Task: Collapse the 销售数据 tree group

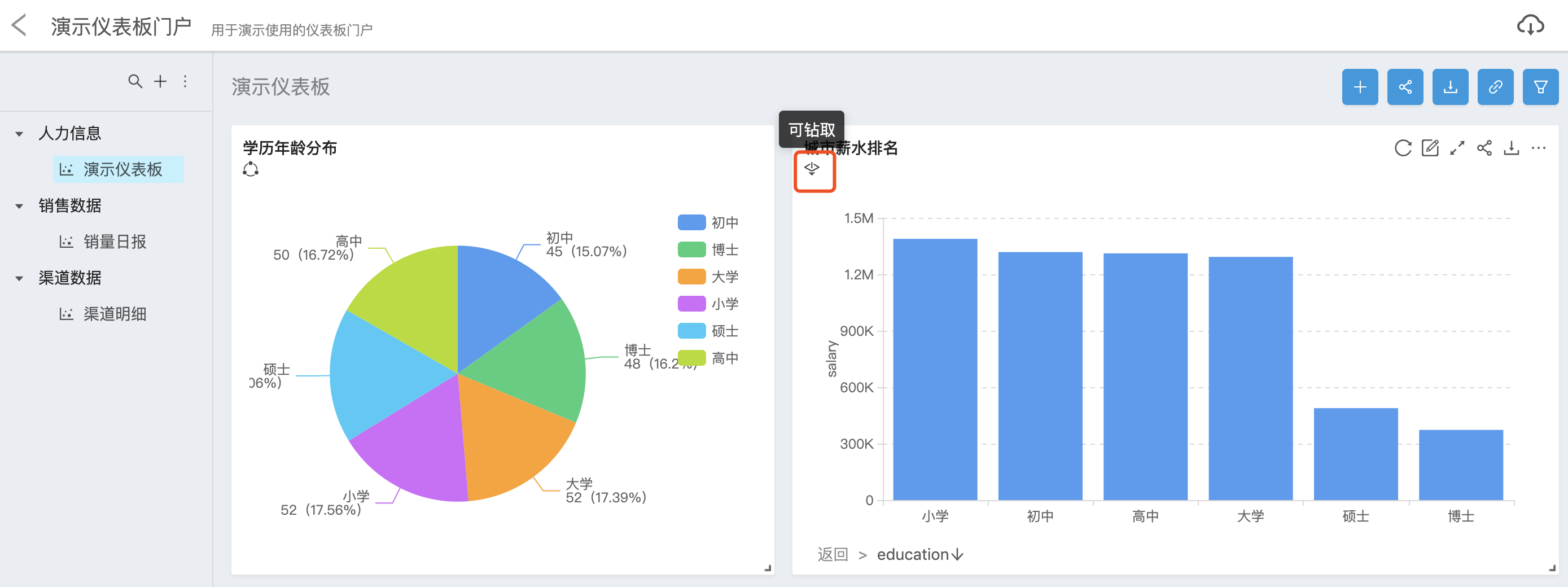Action: coord(20,207)
